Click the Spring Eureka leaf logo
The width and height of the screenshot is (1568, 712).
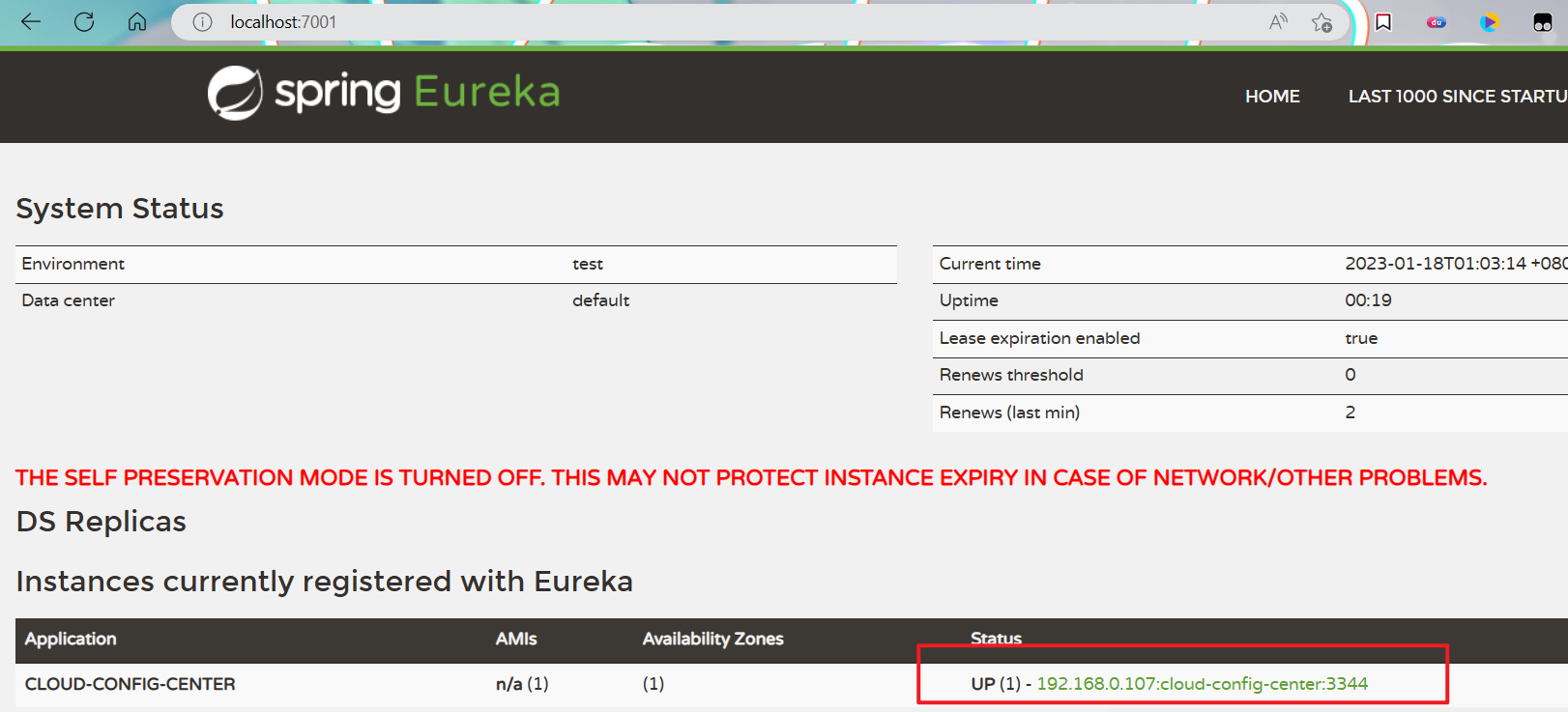pyautogui.click(x=235, y=93)
